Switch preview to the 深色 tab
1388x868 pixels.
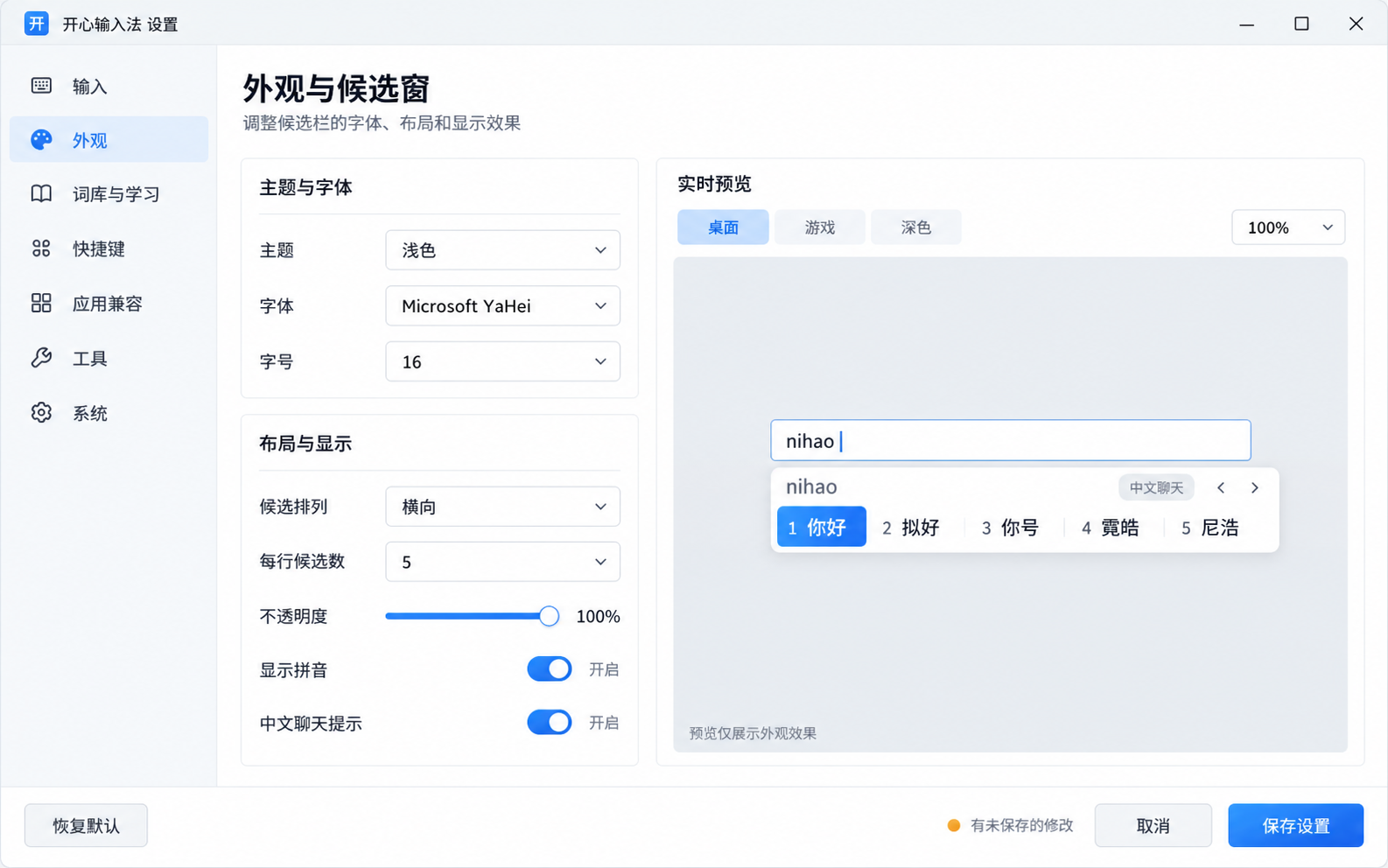[916, 227]
